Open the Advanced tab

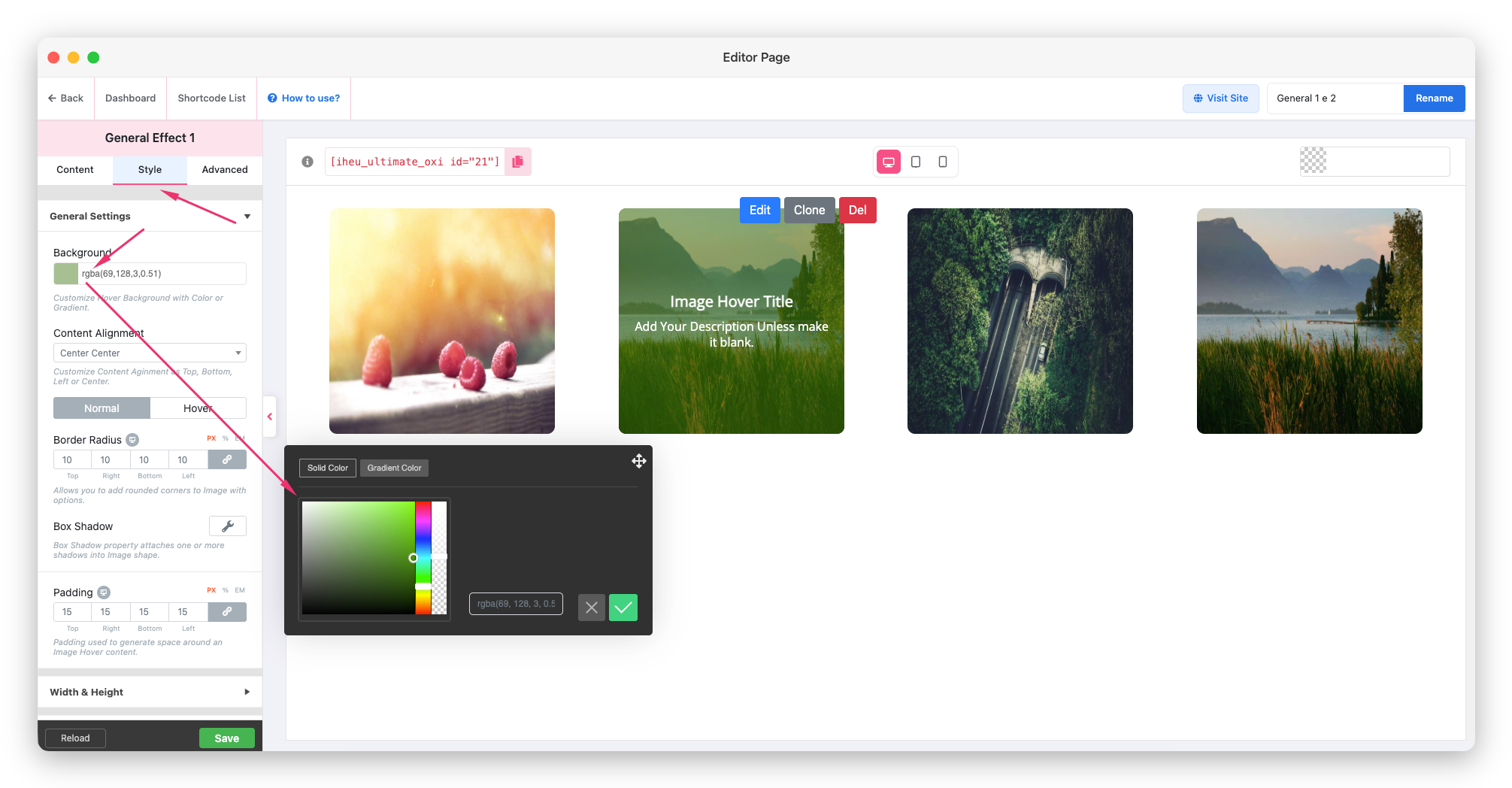point(225,170)
